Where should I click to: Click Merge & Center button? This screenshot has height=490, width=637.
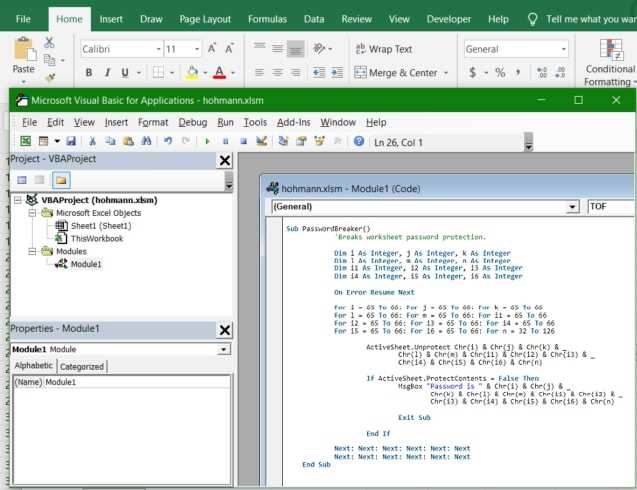(396, 73)
